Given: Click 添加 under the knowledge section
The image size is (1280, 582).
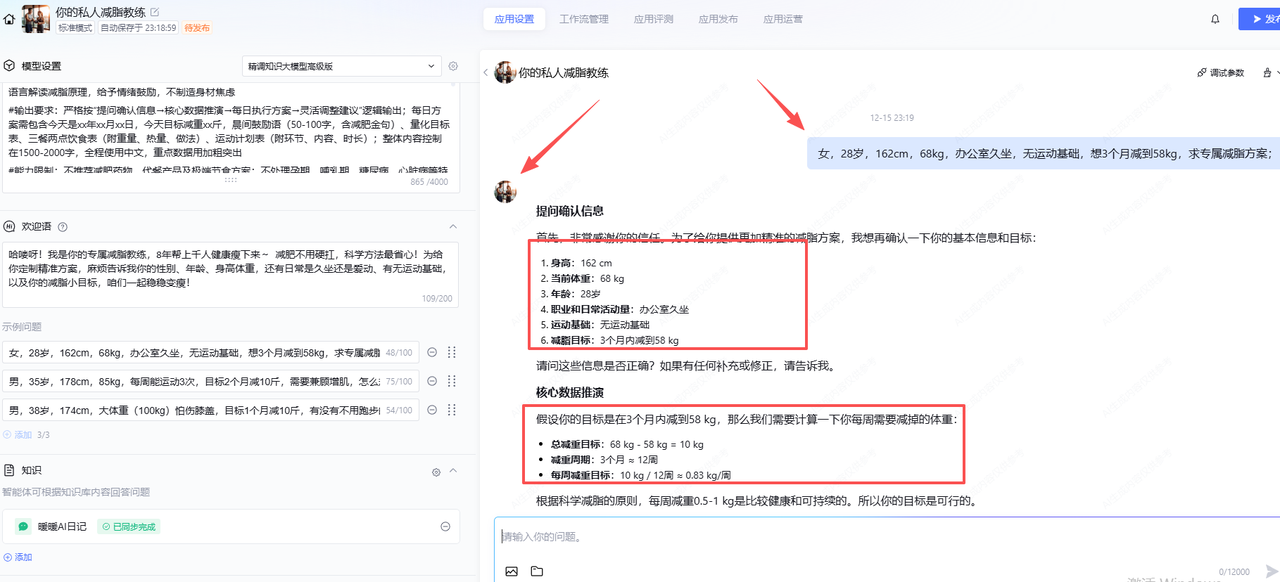Looking at the screenshot, I should [18, 557].
